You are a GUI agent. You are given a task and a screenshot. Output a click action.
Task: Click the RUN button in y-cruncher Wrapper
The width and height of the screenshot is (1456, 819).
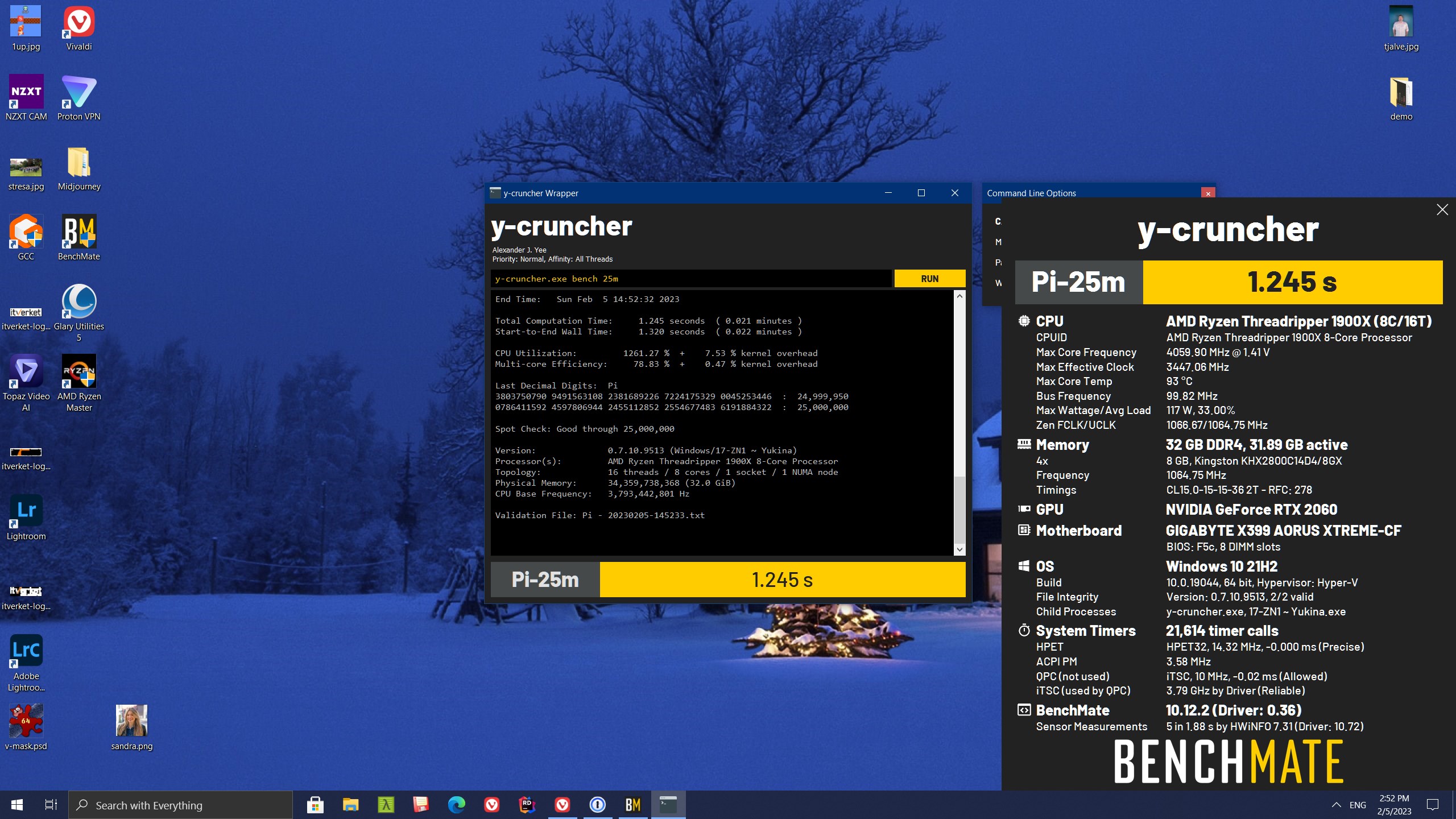tap(930, 279)
